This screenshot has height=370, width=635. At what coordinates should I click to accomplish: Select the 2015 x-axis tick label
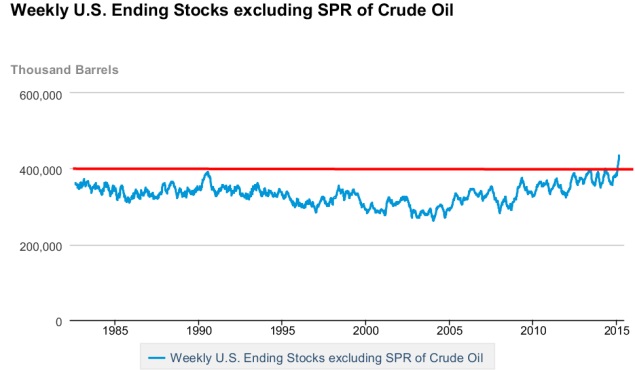[617, 331]
